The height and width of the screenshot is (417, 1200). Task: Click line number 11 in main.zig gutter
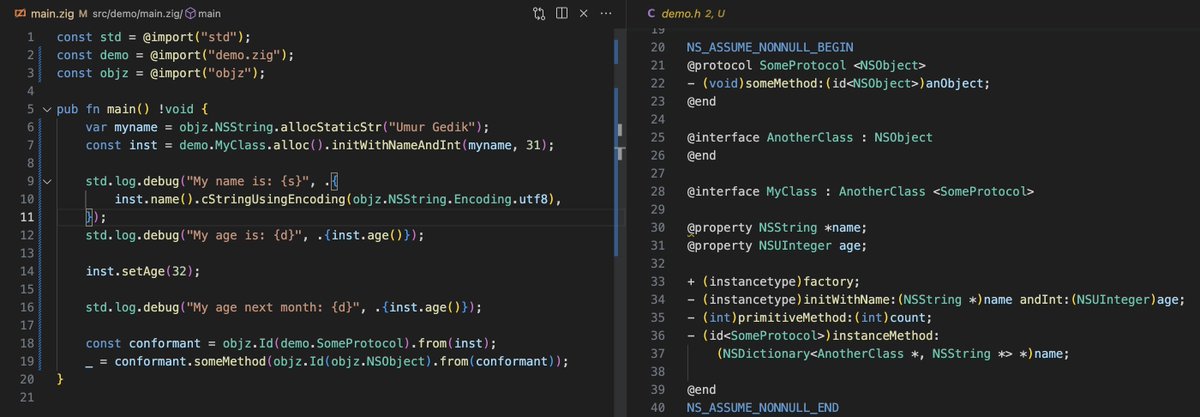pos(29,217)
